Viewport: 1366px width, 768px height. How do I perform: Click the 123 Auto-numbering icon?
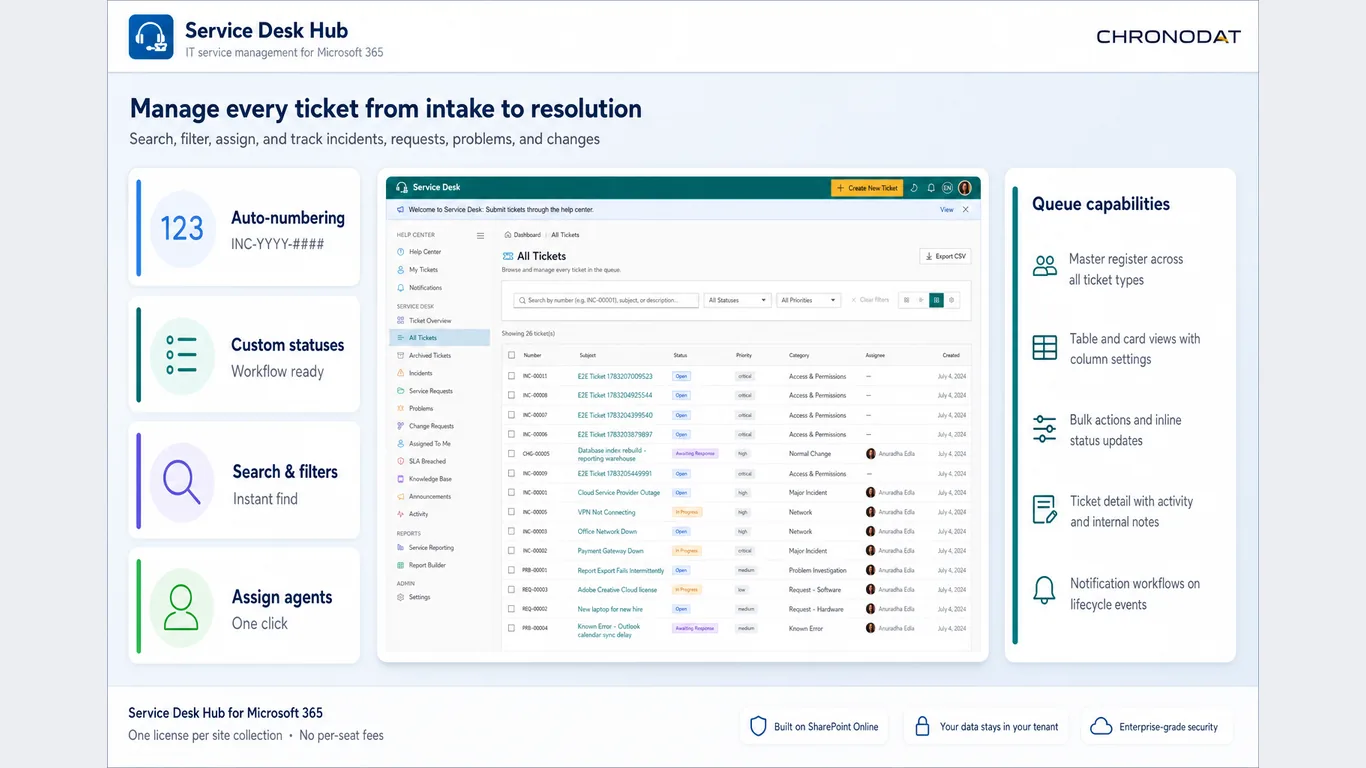click(182, 229)
